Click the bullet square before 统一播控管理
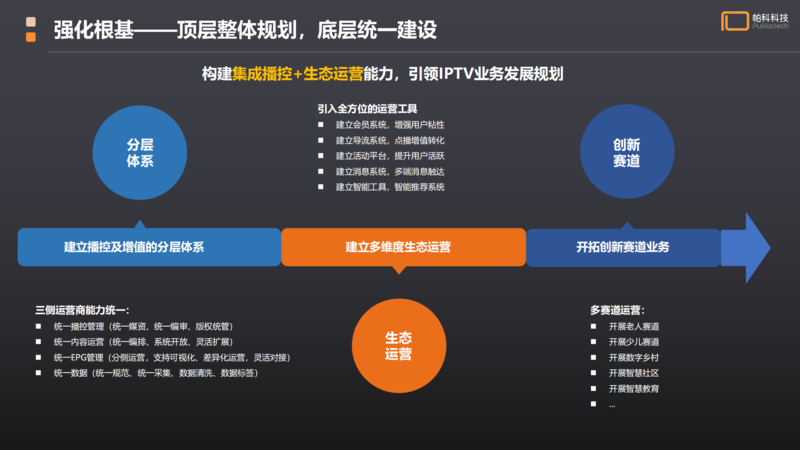The height and width of the screenshot is (450, 800). tap(39, 326)
